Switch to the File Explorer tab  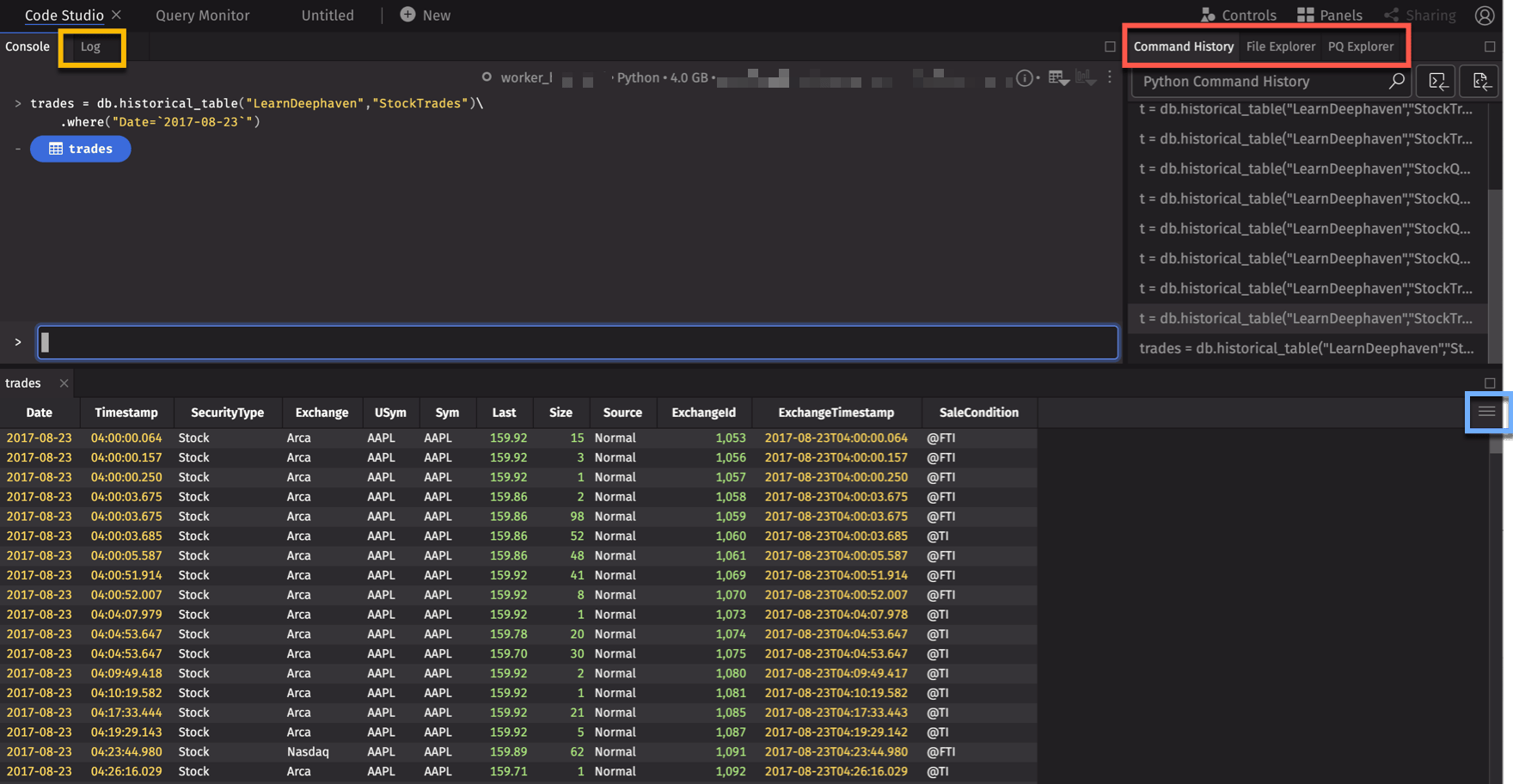(1280, 46)
